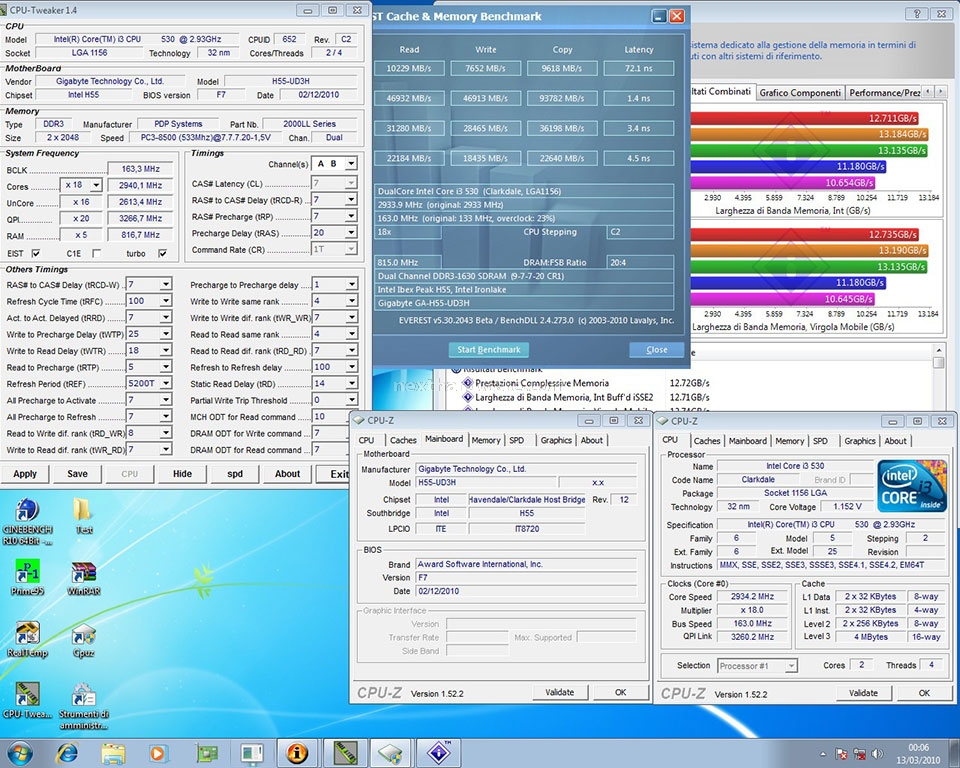The image size is (960, 768).
Task: Click the Action Center flag tray icon
Action: [841, 754]
